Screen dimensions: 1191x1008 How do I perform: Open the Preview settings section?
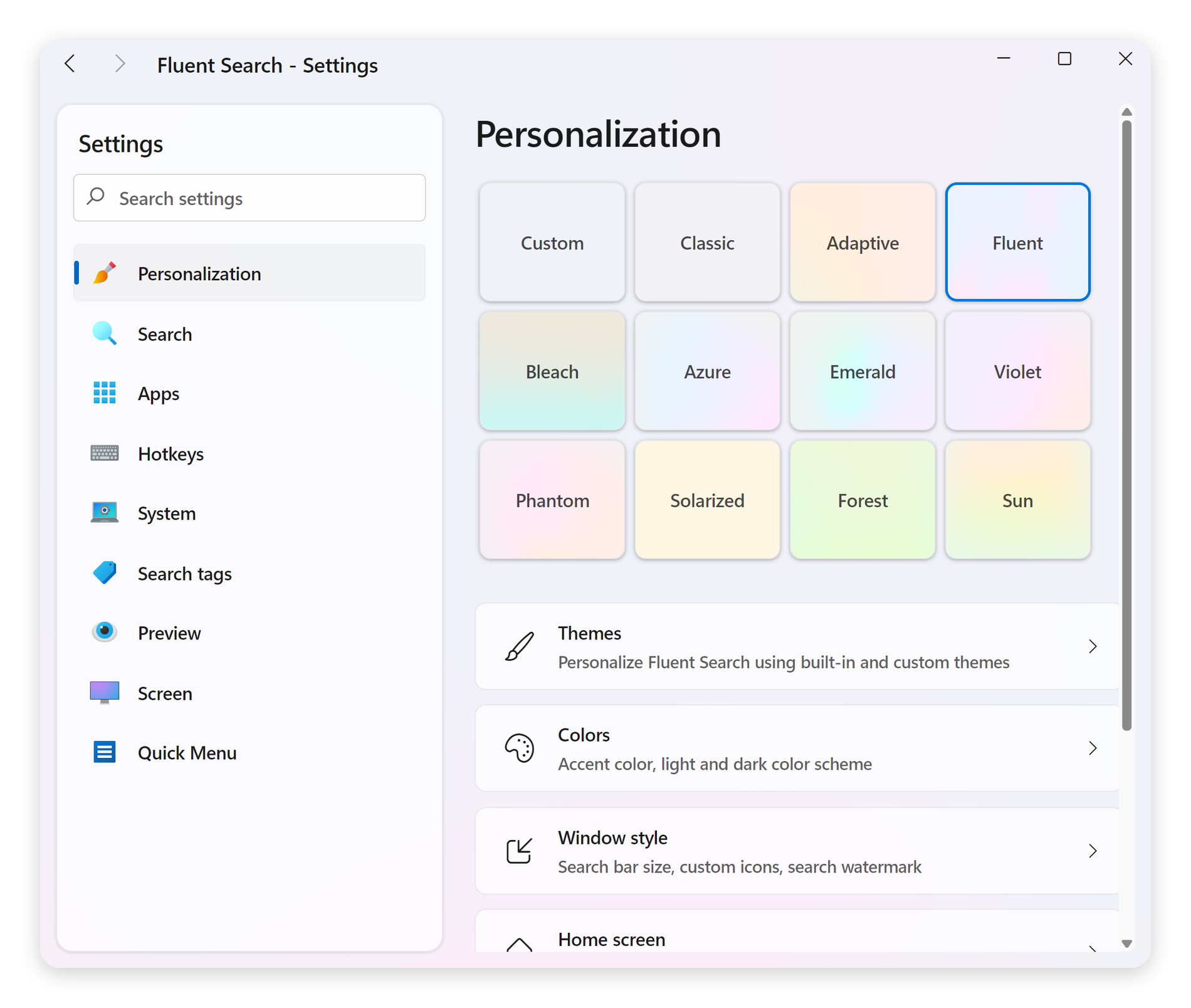click(249, 632)
